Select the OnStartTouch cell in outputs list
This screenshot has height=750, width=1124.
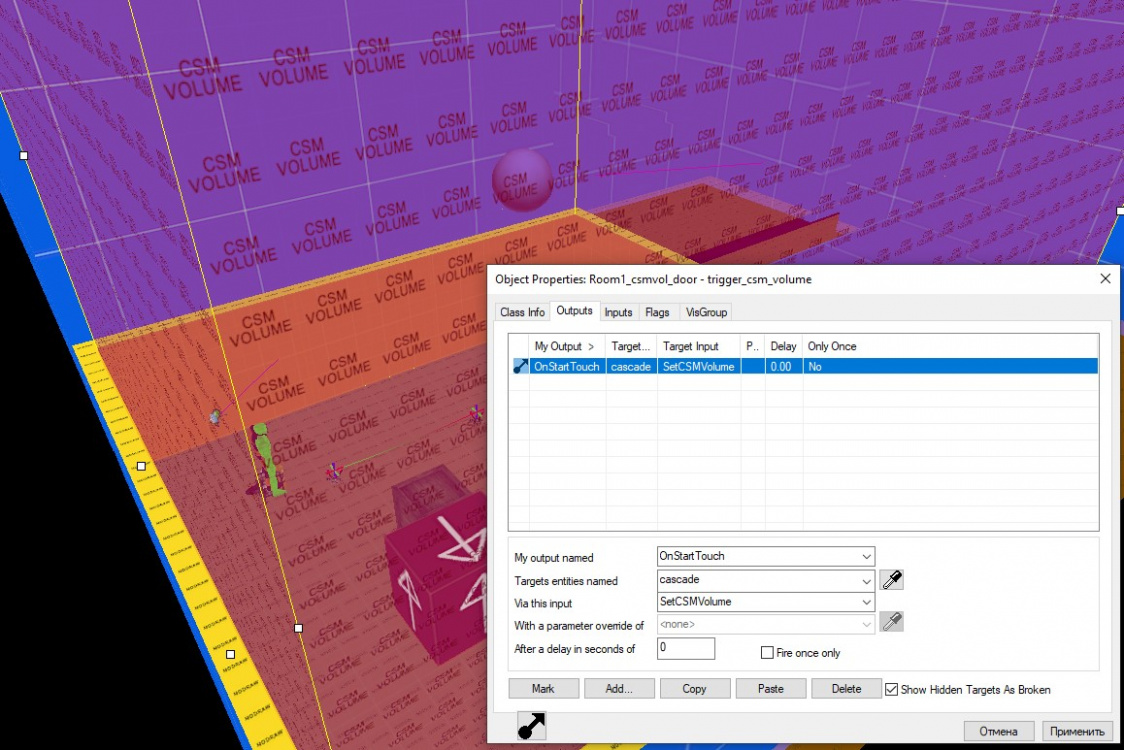click(566, 366)
